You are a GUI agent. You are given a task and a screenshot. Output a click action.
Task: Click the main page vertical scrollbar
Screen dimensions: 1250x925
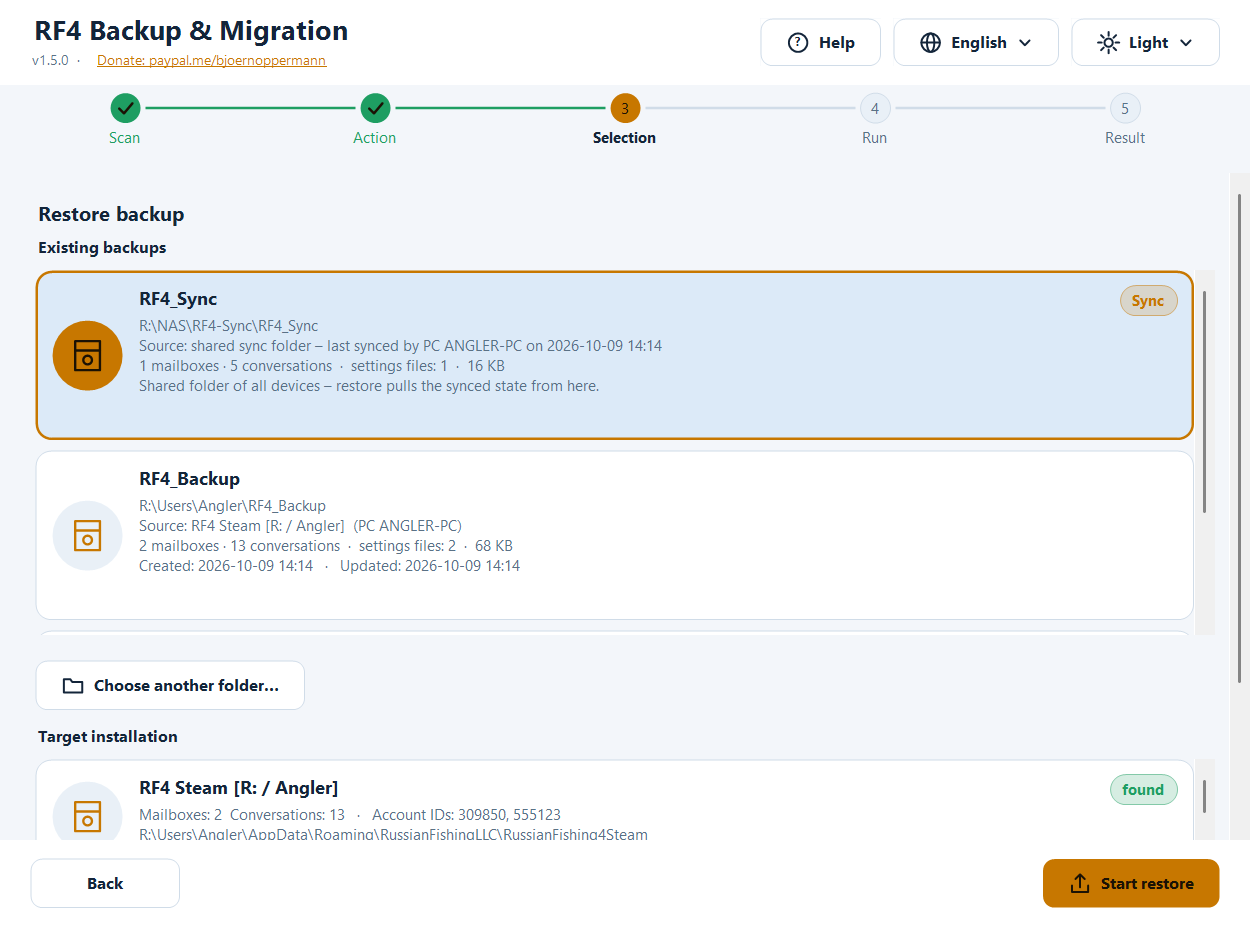click(x=1239, y=440)
